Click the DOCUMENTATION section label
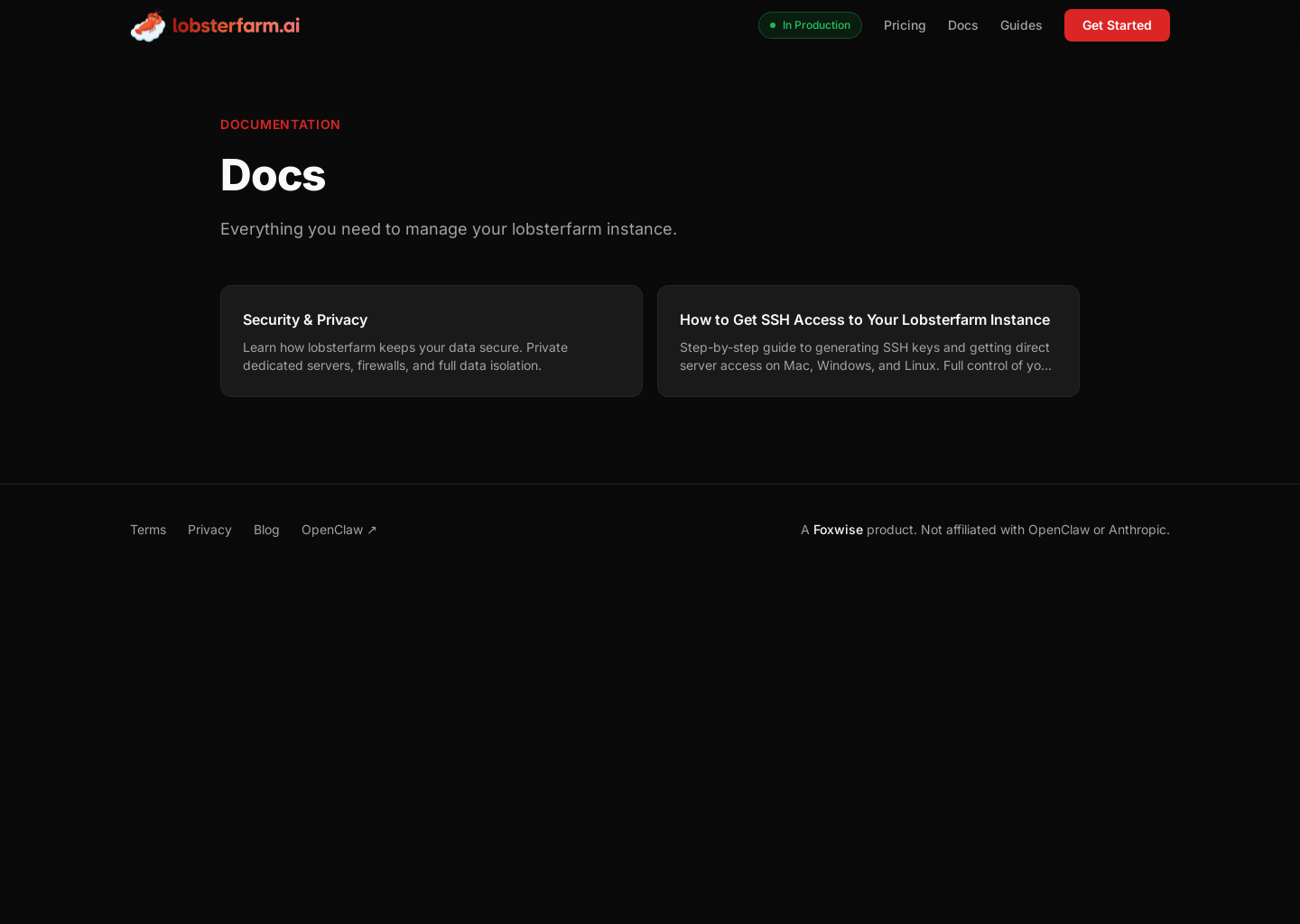 point(280,125)
